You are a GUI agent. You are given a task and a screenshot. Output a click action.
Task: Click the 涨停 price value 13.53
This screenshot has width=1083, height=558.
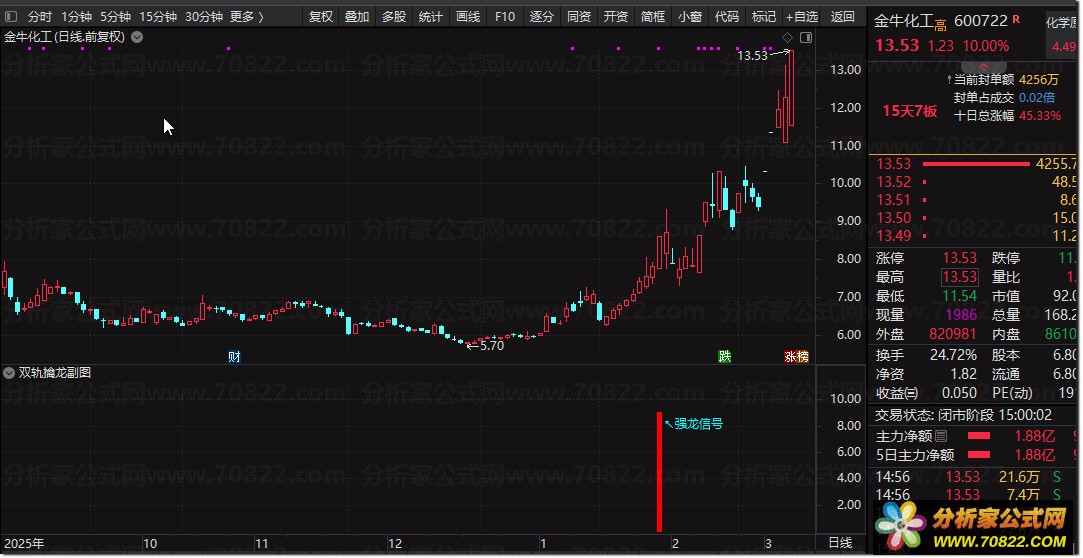tap(959, 258)
